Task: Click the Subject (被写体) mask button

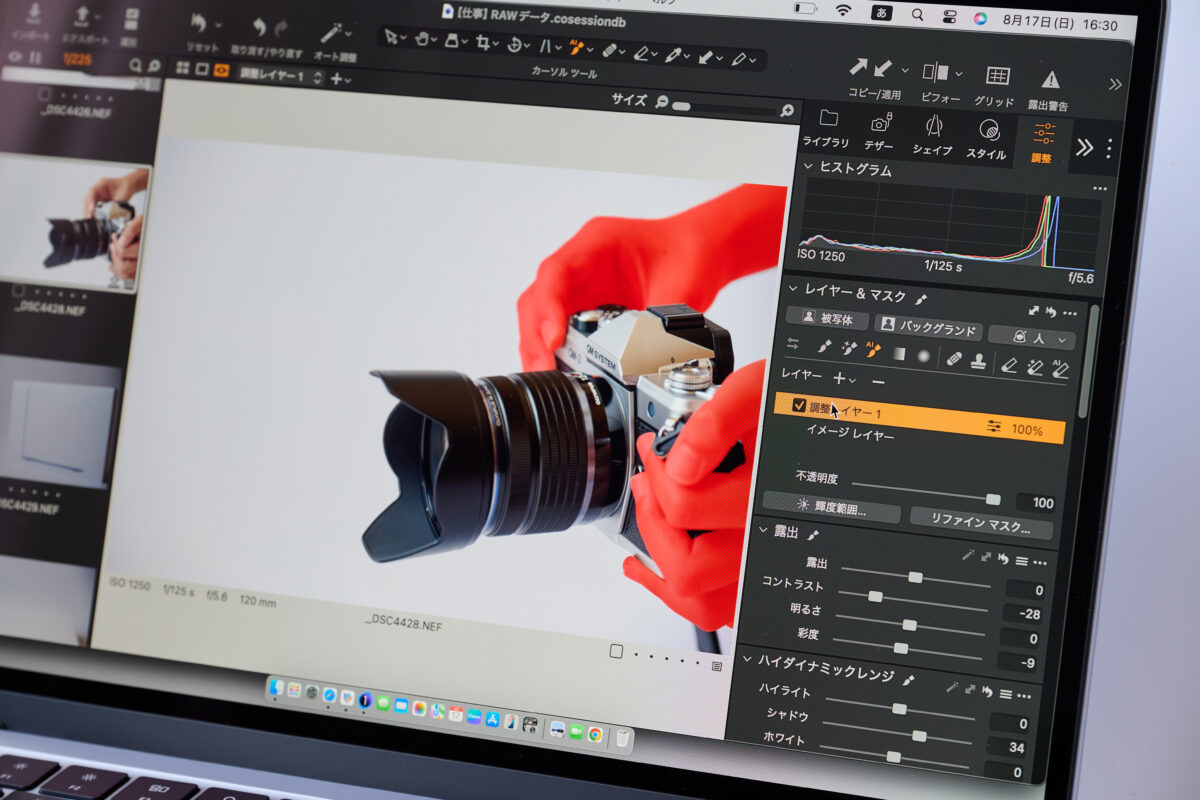Action: [x=826, y=318]
